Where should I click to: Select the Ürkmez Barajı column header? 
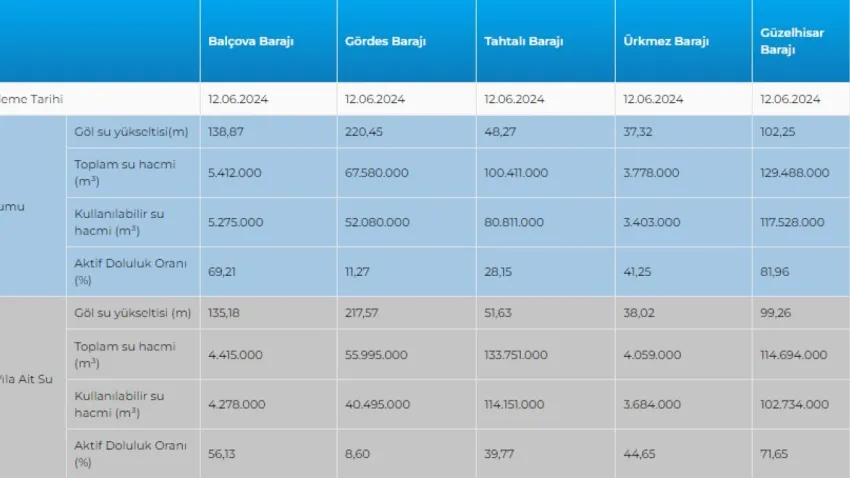(x=665, y=42)
